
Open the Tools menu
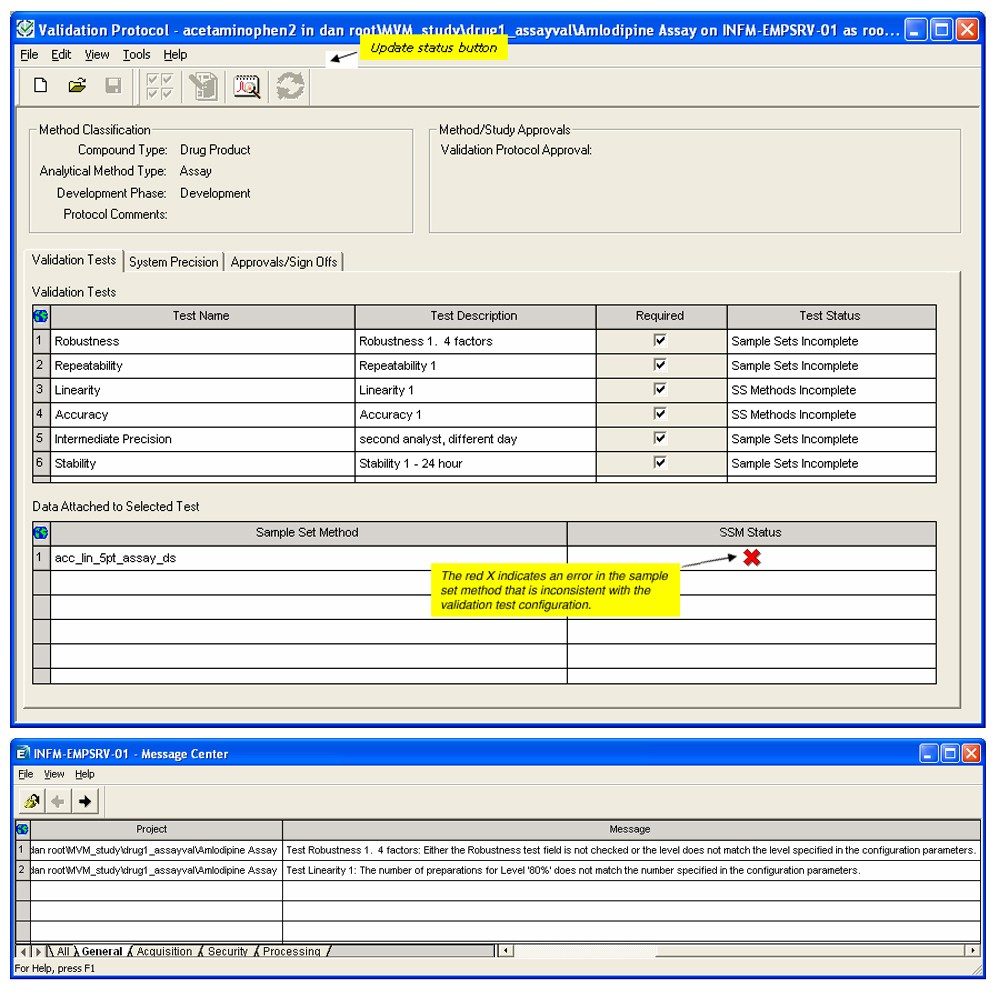pyautogui.click(x=137, y=55)
